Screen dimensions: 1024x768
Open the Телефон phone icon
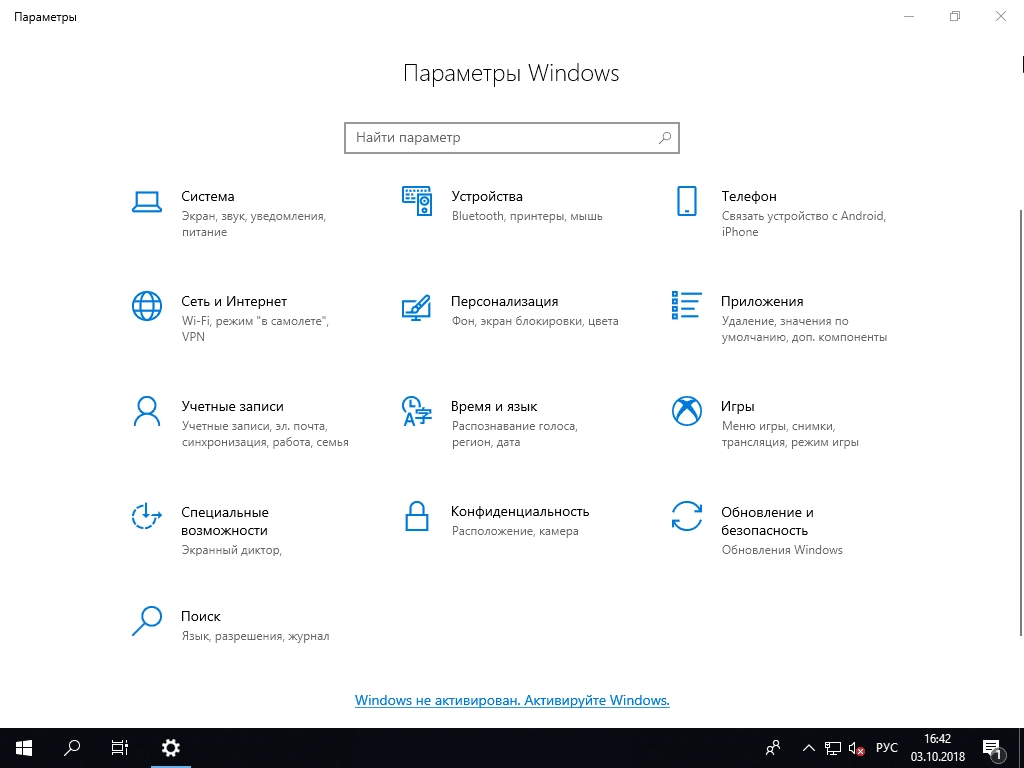[x=686, y=201]
